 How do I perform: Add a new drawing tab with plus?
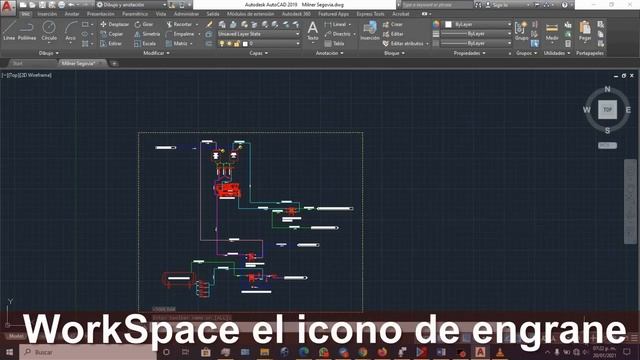tap(114, 63)
